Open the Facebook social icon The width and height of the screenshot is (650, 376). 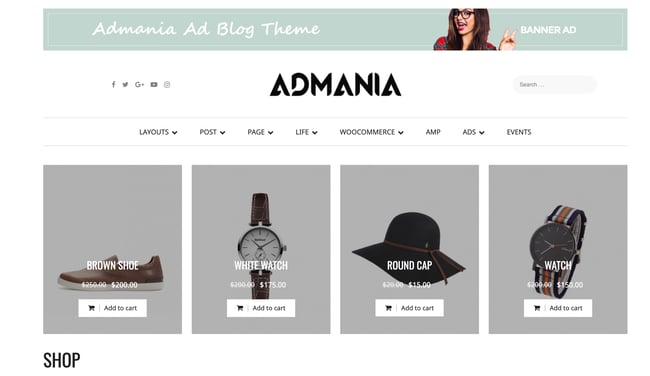click(114, 85)
